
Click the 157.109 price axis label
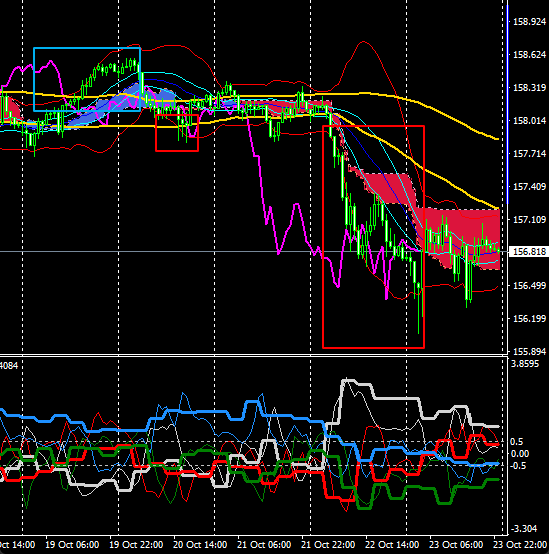point(529,220)
